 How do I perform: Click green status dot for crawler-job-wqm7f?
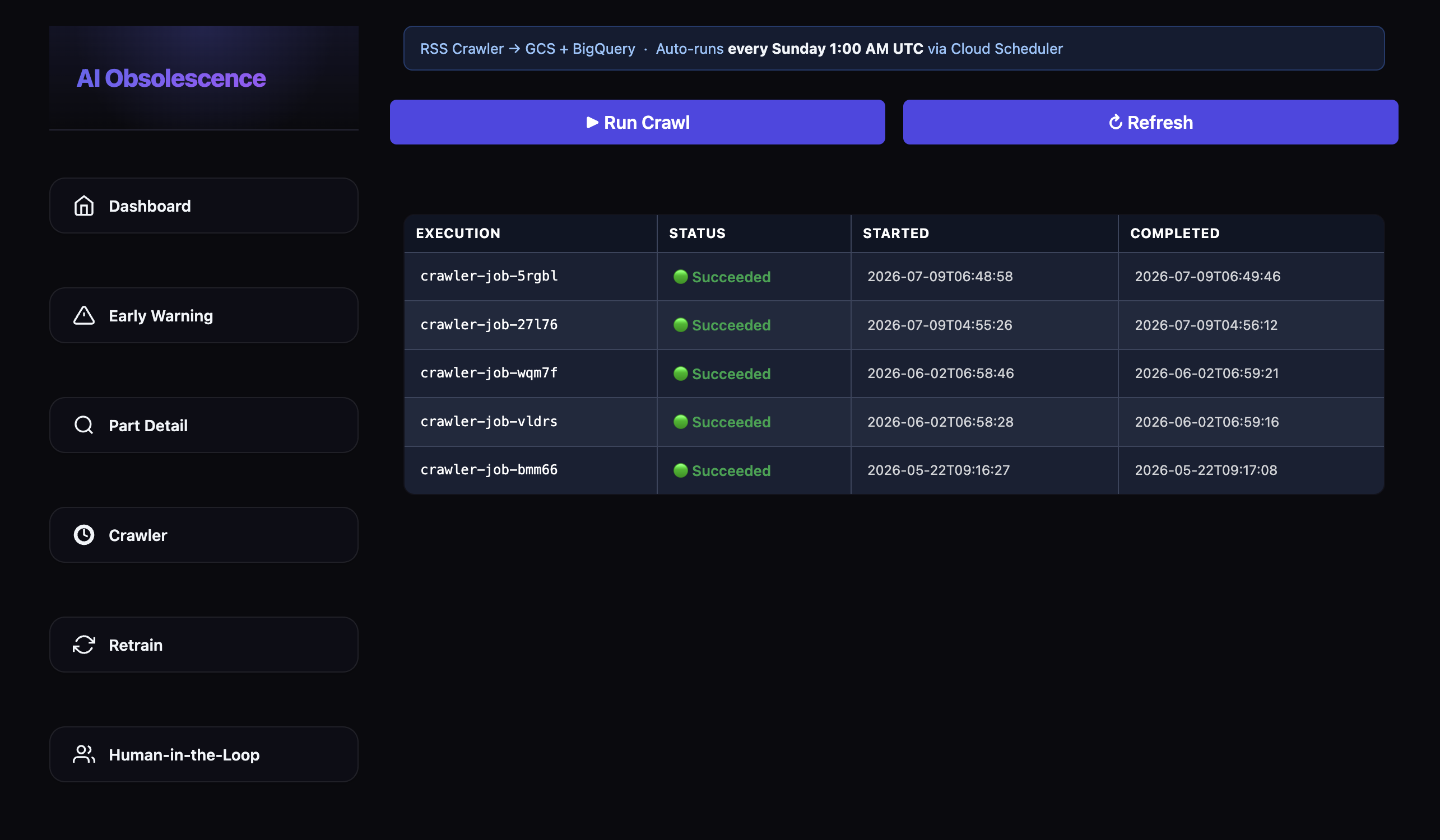coord(681,374)
